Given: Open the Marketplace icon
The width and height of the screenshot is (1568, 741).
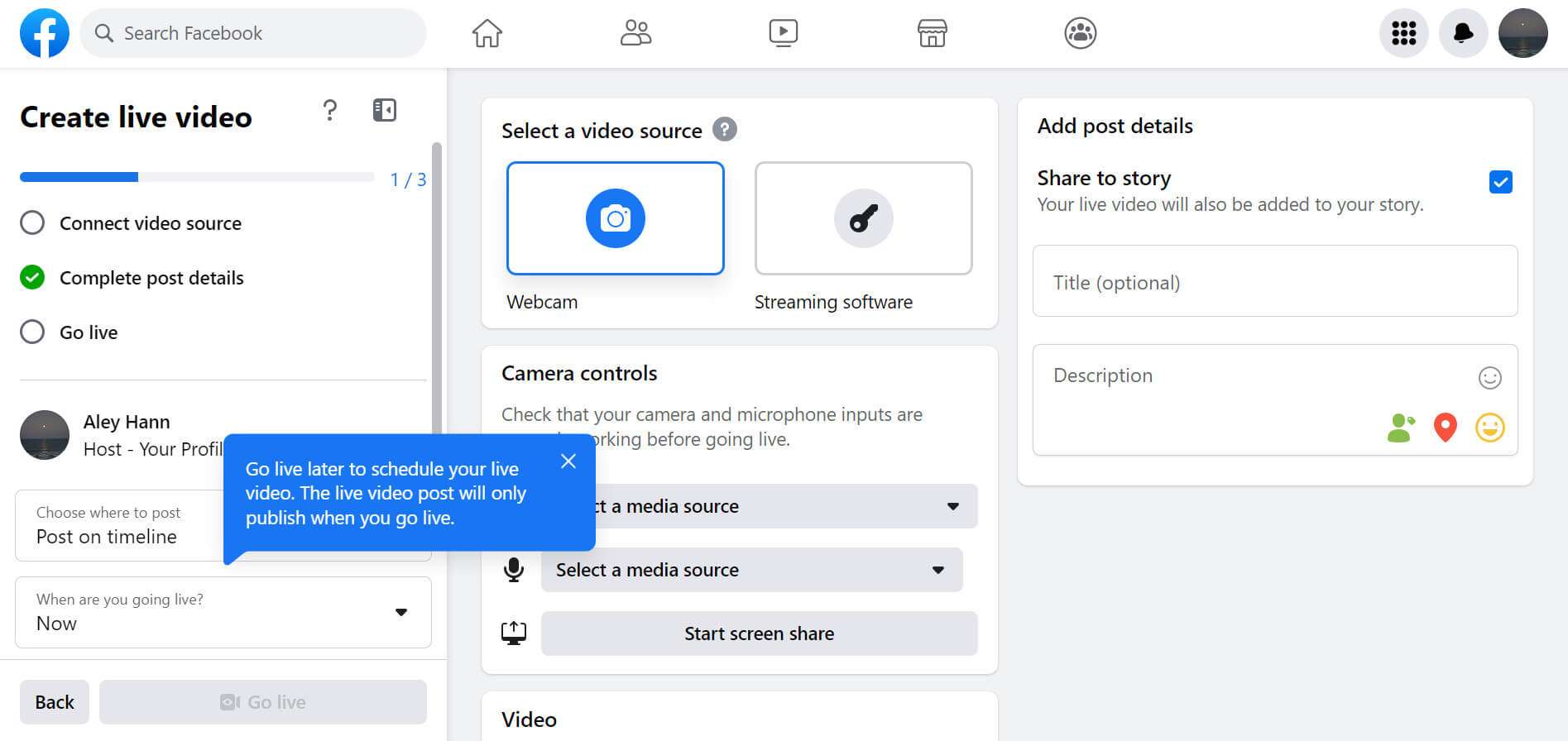Looking at the screenshot, I should click(932, 33).
